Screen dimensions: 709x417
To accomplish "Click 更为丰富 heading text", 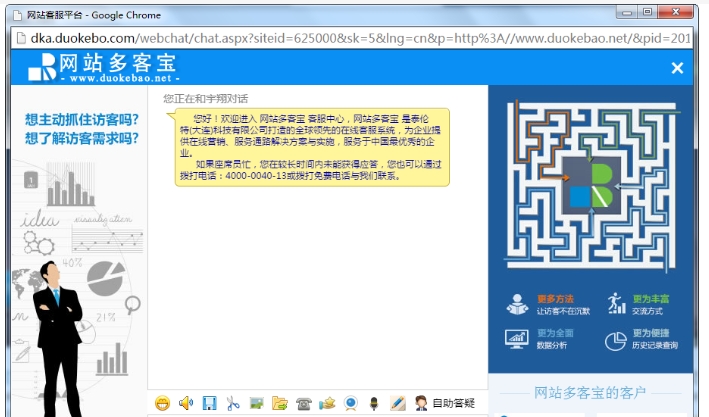I will click(651, 299).
